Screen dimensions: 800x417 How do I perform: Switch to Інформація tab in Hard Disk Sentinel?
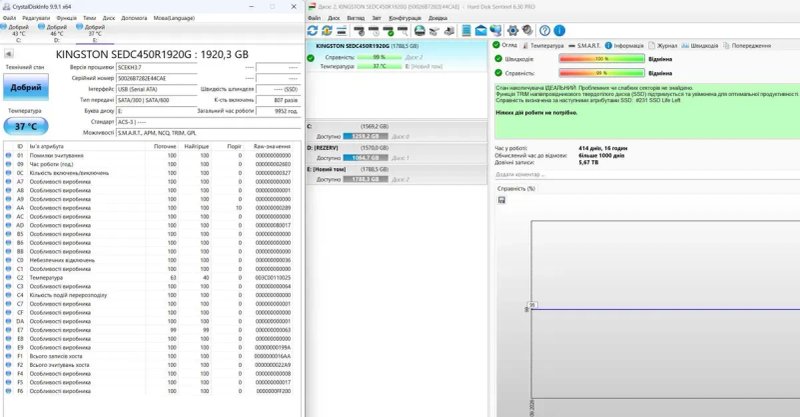(624, 45)
